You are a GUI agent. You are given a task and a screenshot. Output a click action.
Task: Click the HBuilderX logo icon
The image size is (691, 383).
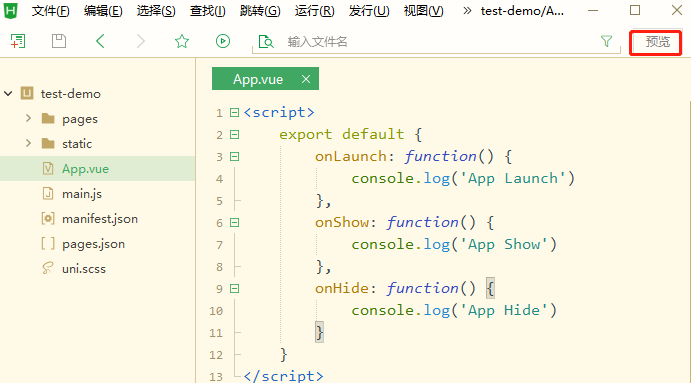[x=11, y=10]
